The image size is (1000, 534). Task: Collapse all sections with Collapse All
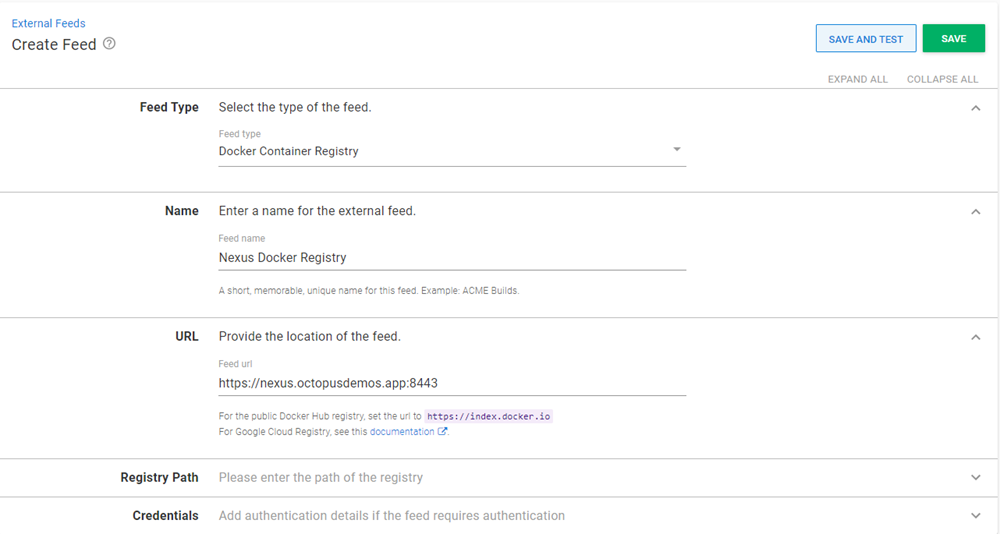(942, 79)
